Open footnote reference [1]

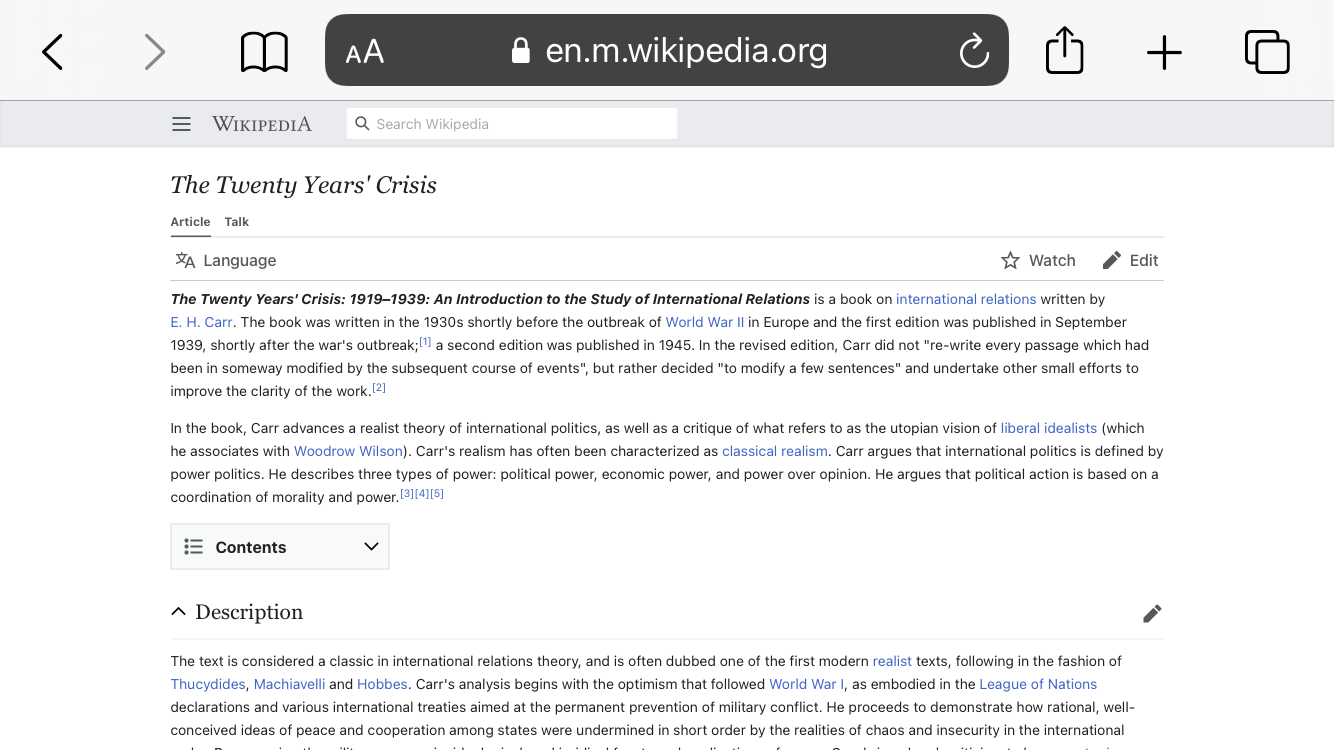[x=425, y=342]
